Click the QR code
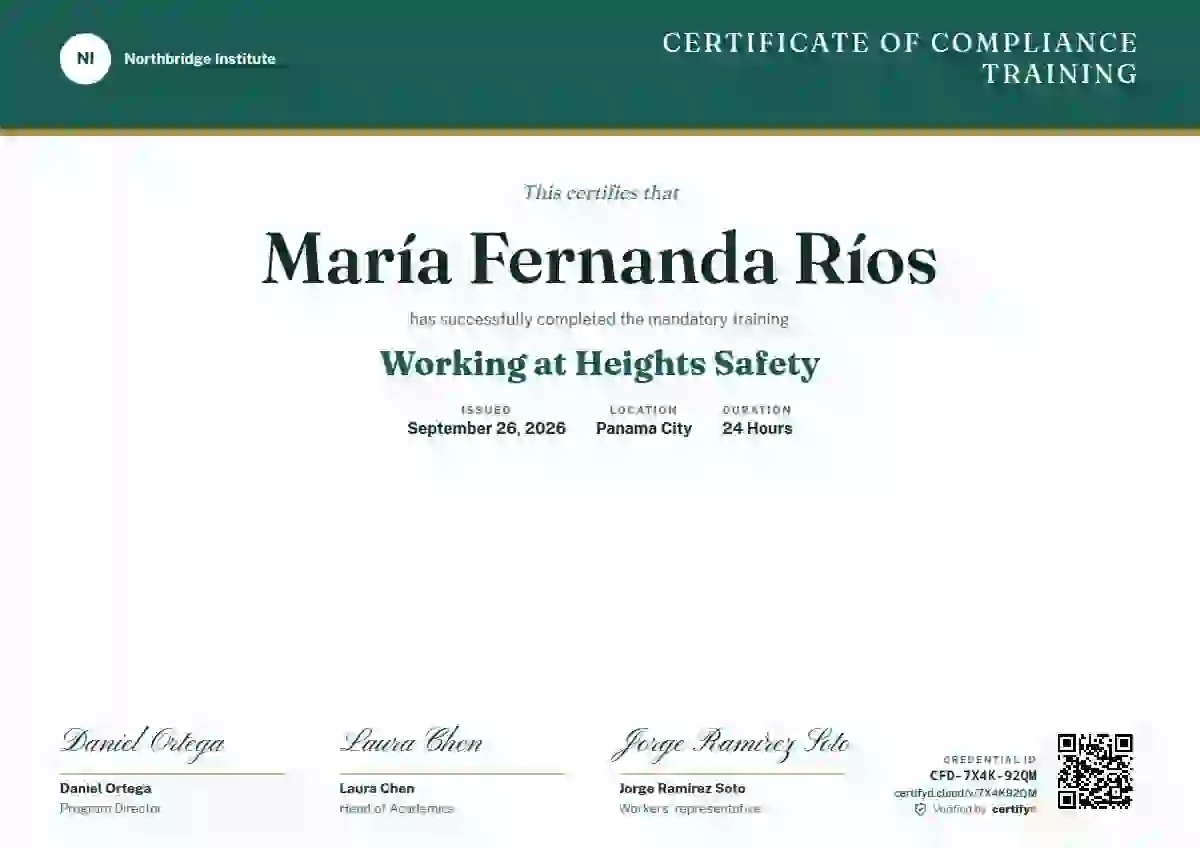1200x848 pixels. coord(1095,771)
